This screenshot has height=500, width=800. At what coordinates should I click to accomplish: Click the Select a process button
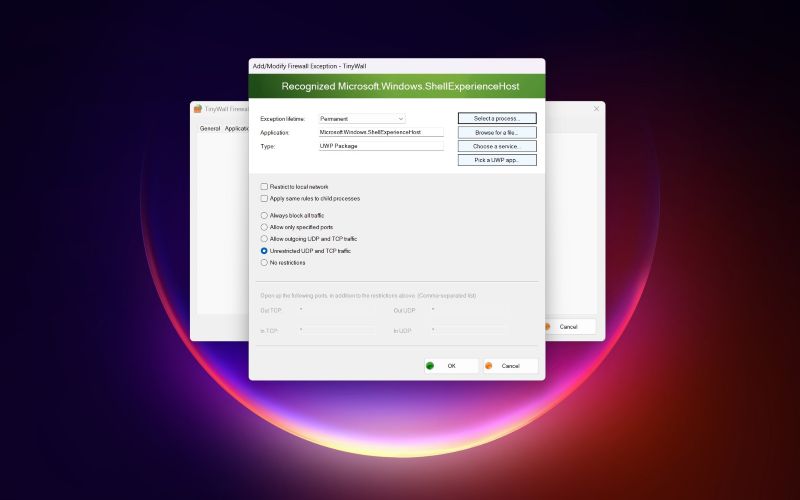[497, 118]
